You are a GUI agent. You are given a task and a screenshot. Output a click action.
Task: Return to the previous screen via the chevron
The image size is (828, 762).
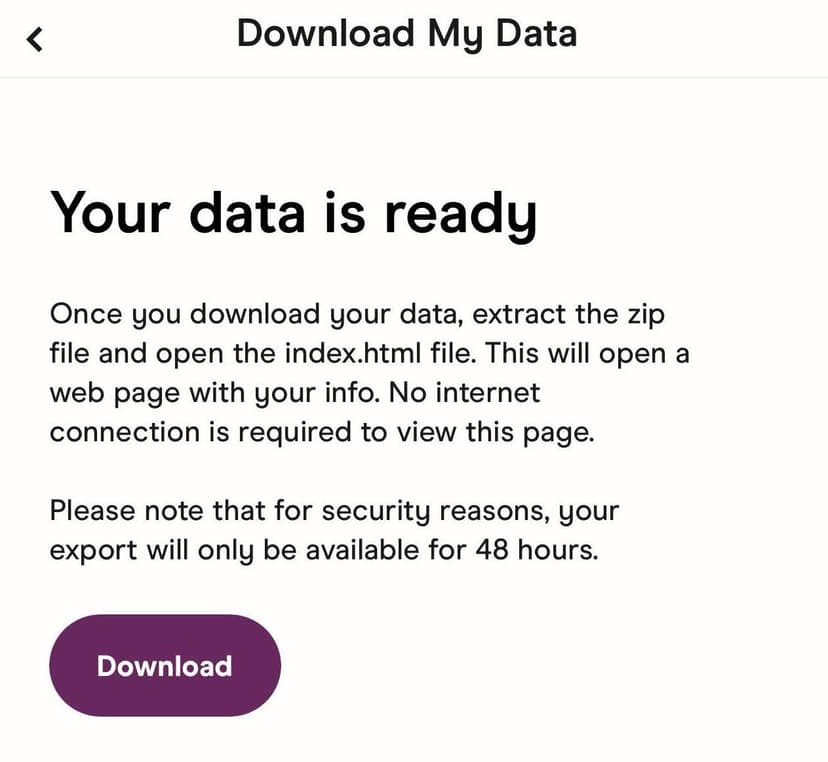point(35,40)
